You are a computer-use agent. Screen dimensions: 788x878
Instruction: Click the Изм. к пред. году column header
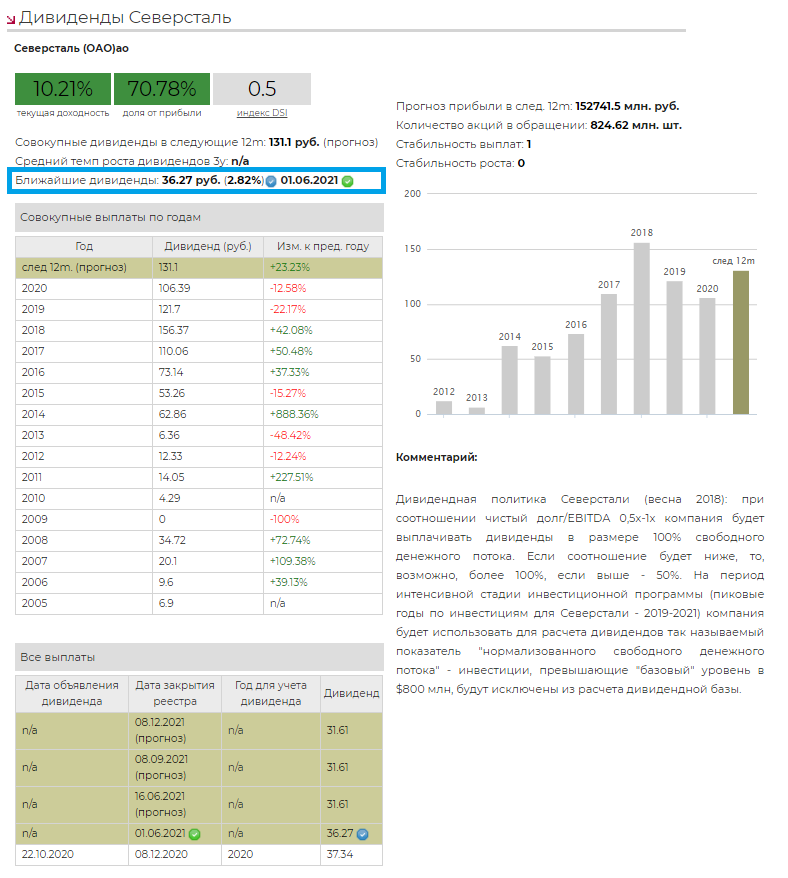(x=323, y=246)
